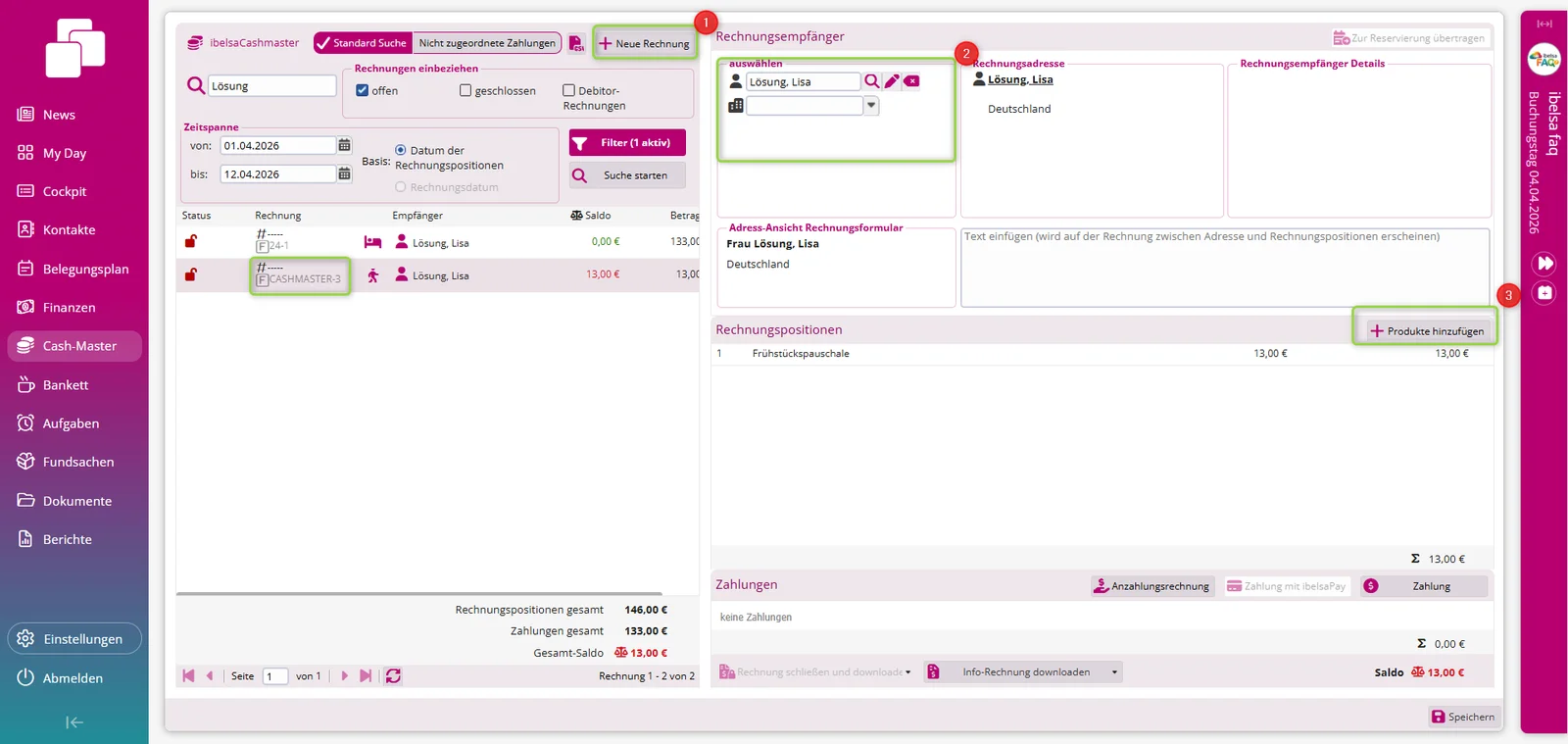Open Belegungsplan in the sidebar
1568x744 pixels.
[74, 269]
